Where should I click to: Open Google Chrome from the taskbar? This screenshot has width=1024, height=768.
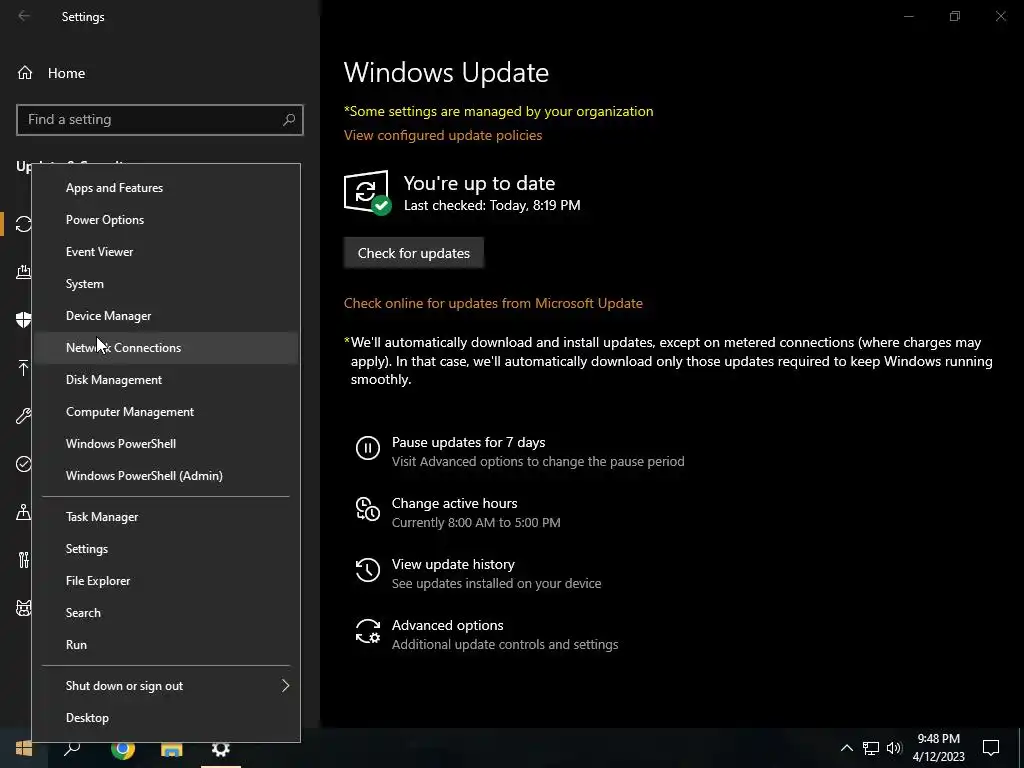122,748
